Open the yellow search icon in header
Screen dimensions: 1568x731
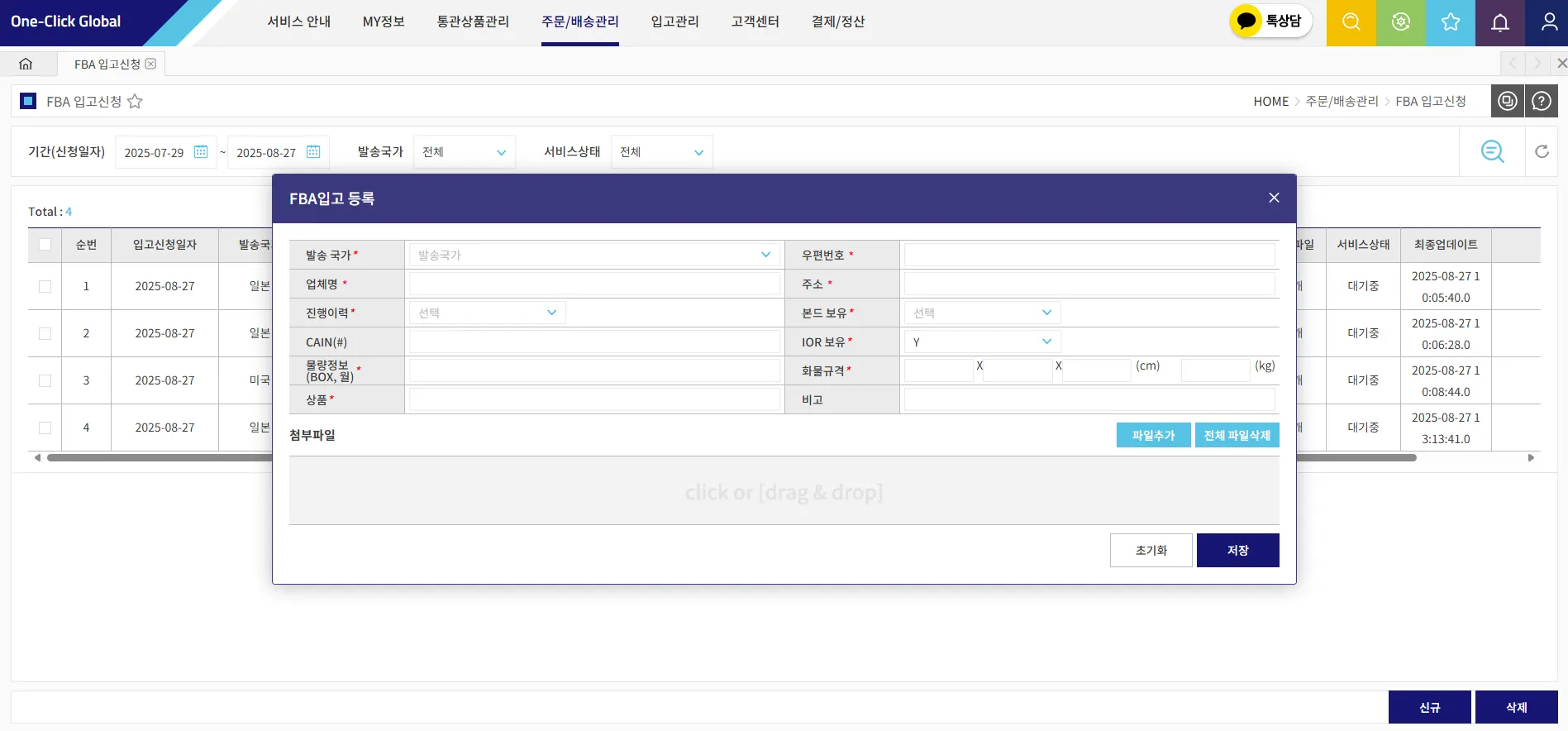[x=1351, y=22]
